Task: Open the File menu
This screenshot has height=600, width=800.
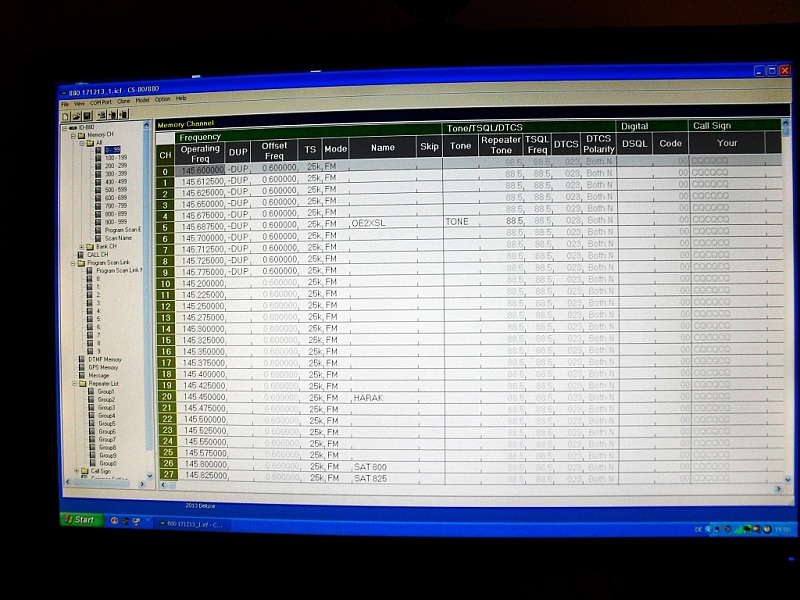Action: (65, 103)
